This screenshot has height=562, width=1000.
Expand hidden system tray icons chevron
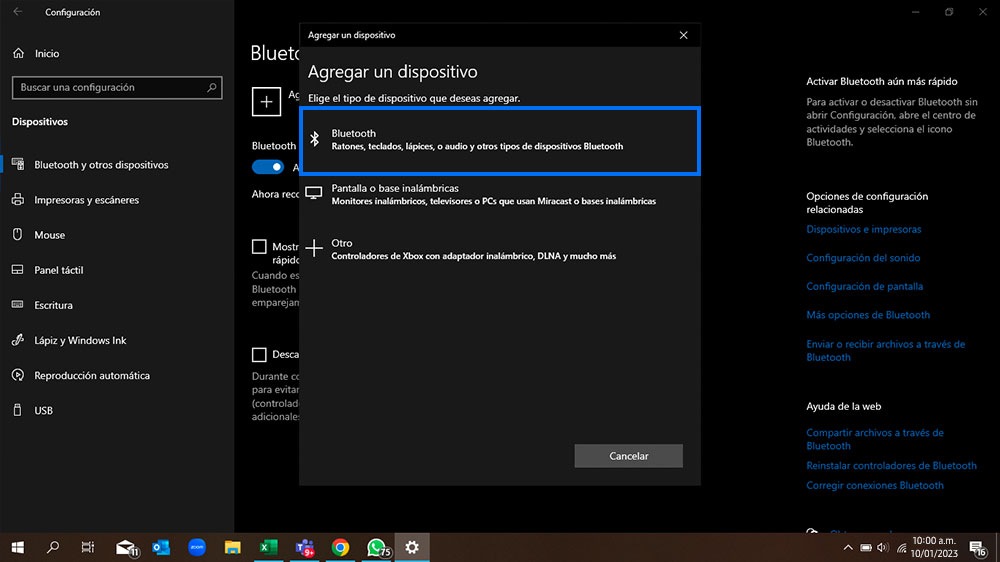click(848, 547)
